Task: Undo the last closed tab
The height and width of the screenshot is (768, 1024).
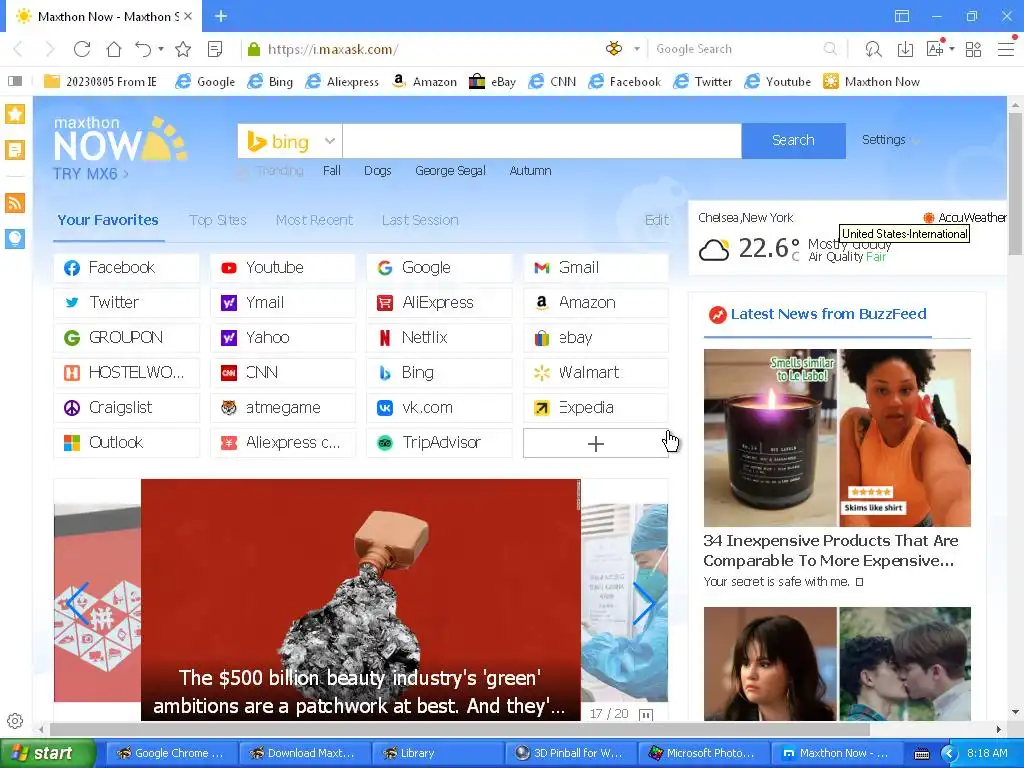Action: (x=143, y=49)
